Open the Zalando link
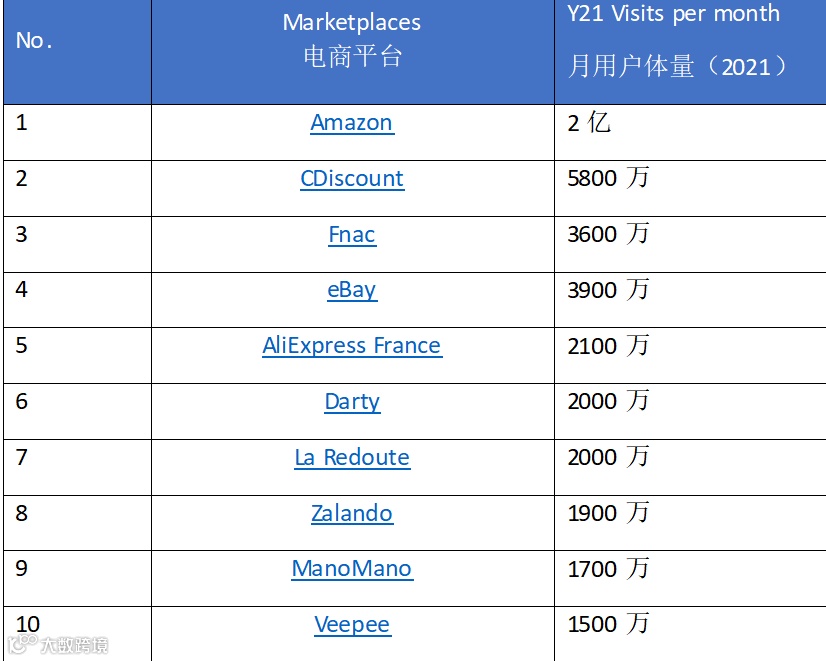This screenshot has height=661, width=826. [352, 513]
